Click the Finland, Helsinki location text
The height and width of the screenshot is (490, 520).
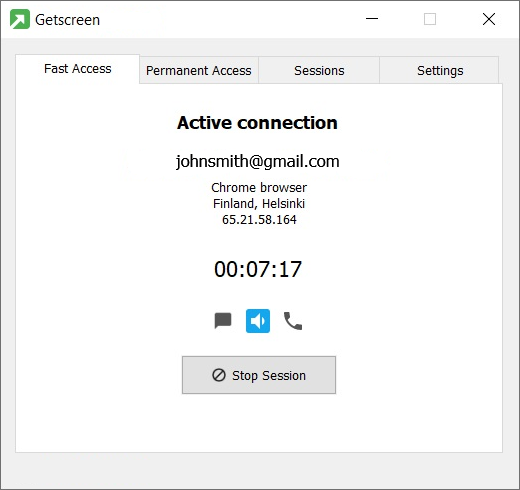(259, 203)
